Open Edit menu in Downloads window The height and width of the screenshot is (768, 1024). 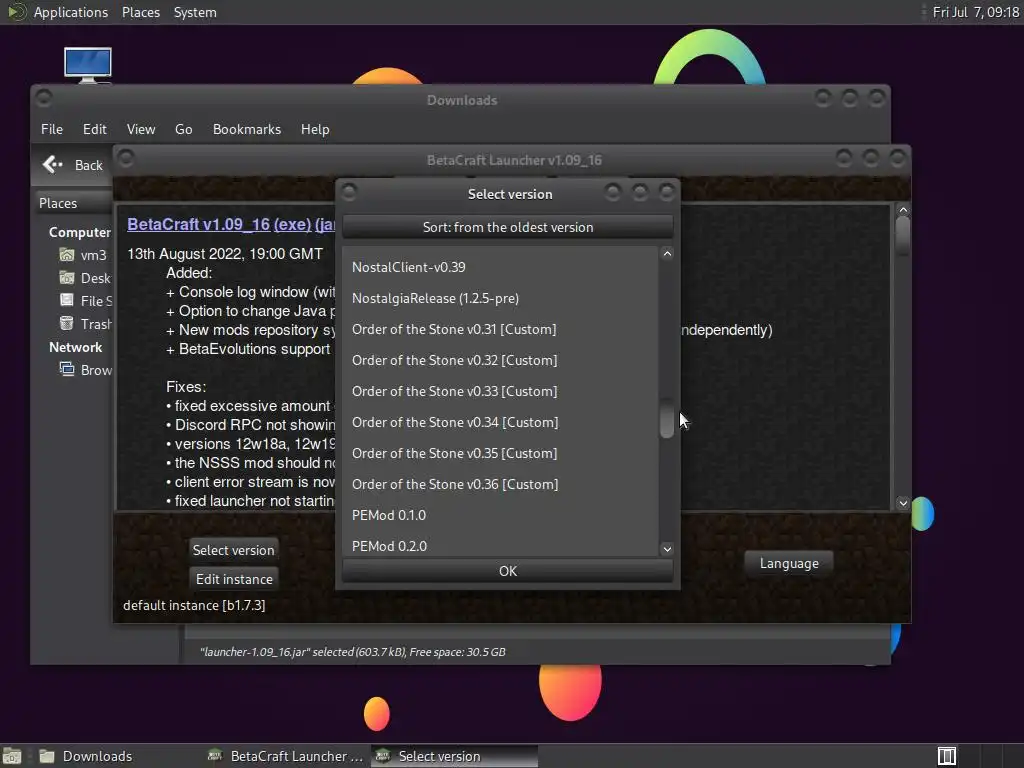[95, 129]
